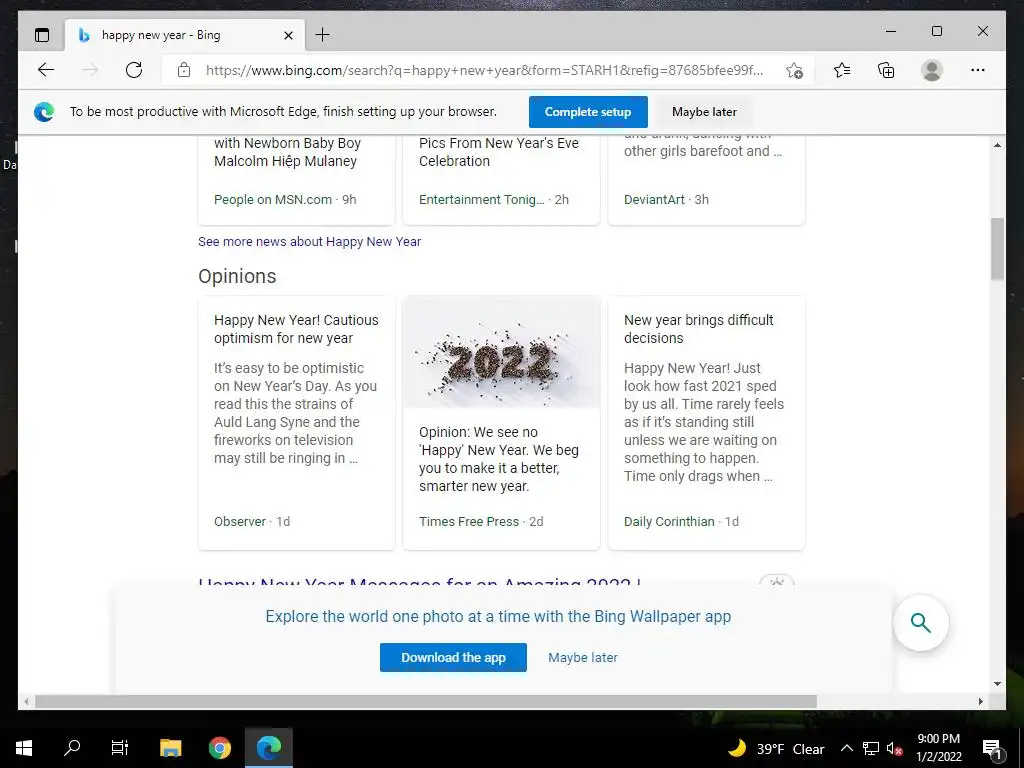The height and width of the screenshot is (768, 1024).
Task: Refresh the current page
Action: coord(134,70)
